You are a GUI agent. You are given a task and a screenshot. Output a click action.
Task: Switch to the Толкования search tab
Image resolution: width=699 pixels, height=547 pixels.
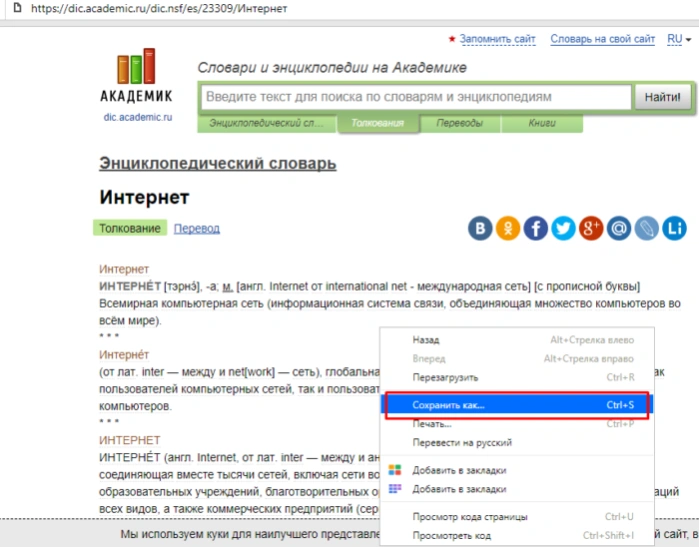[x=378, y=123]
